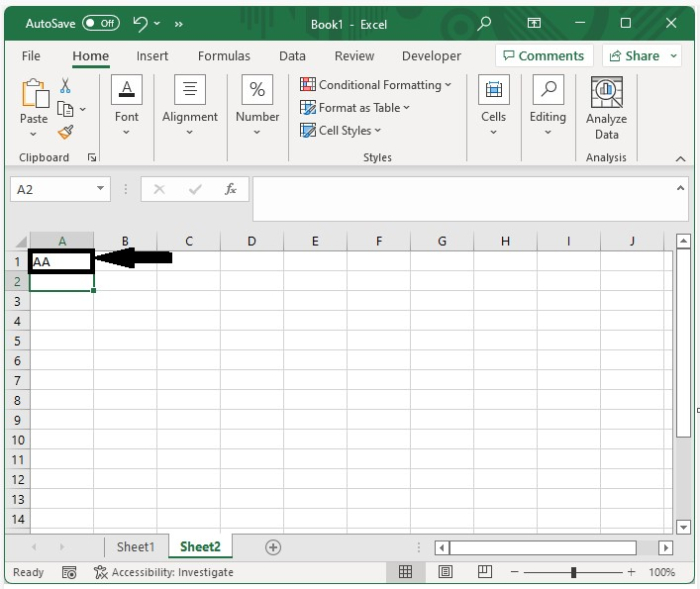Image resolution: width=700 pixels, height=589 pixels.
Task: Click Accessibility: Investigate in status bar
Action: coord(164,572)
